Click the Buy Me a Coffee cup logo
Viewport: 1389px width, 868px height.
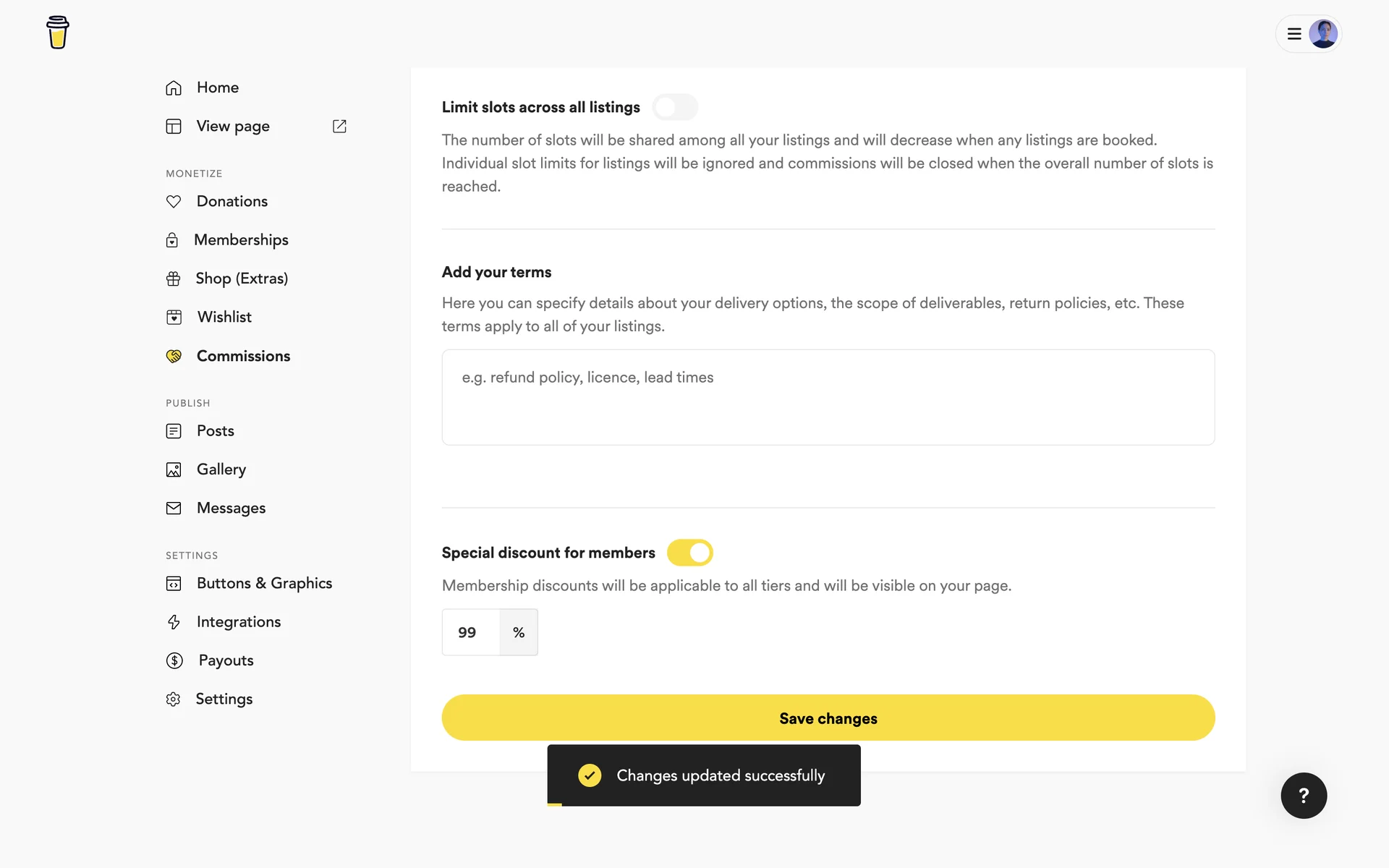[x=58, y=33]
